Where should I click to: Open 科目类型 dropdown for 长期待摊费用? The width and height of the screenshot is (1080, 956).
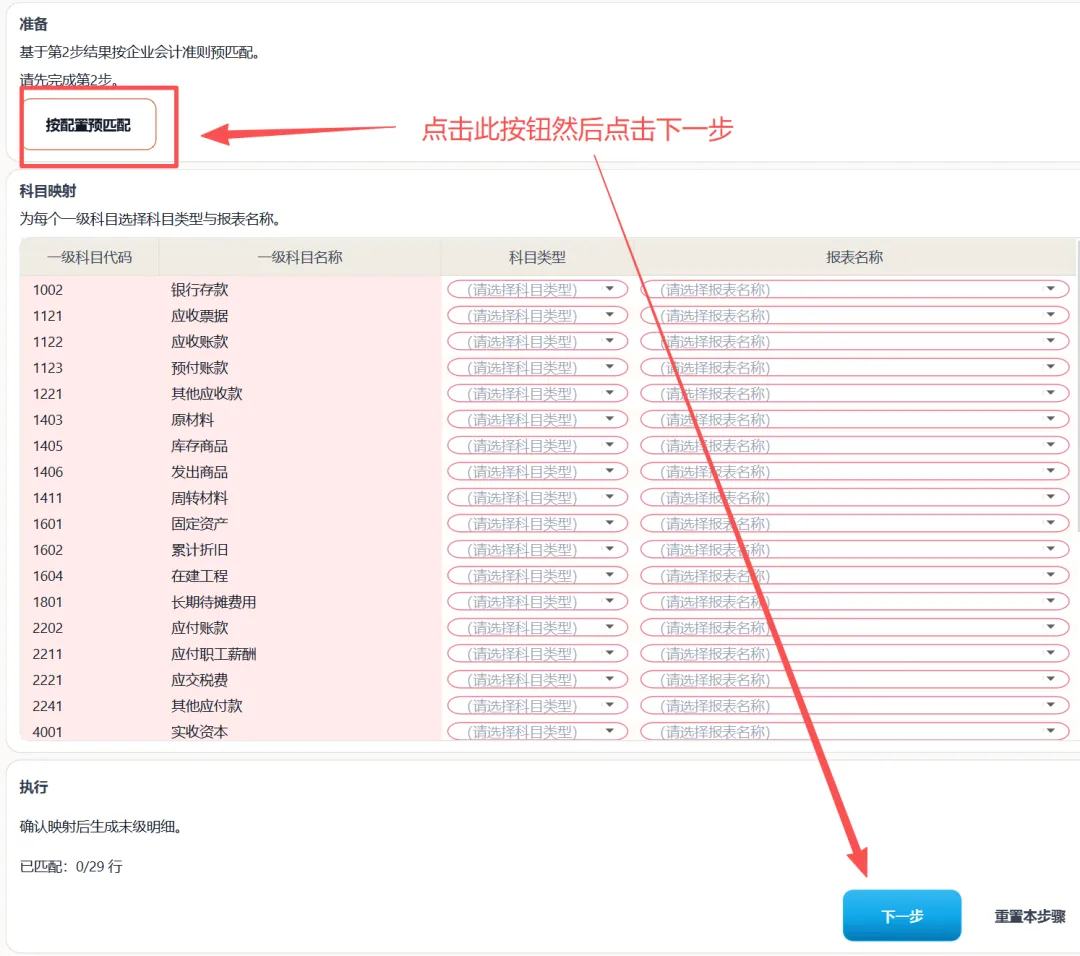(537, 601)
